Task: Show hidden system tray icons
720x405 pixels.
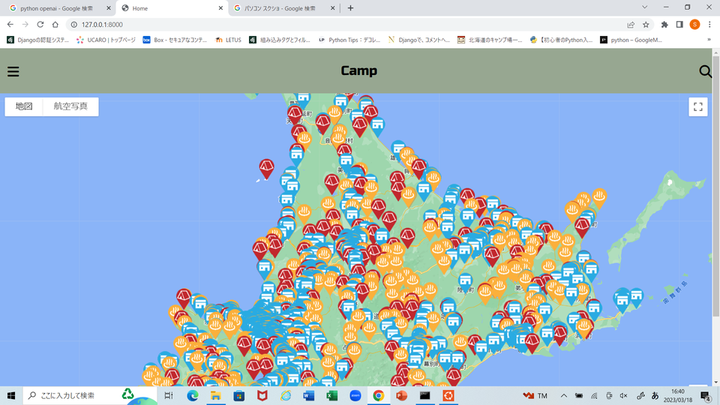Action: [564, 396]
